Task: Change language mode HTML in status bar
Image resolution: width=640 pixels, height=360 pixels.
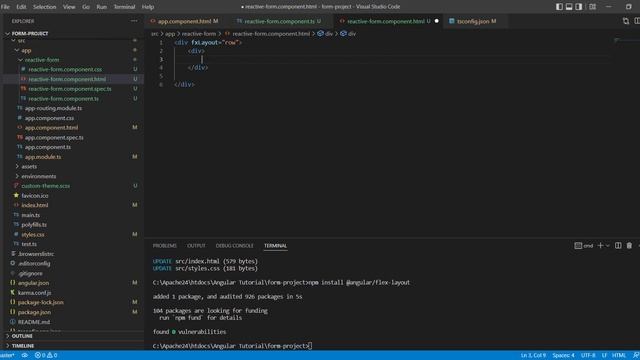Action: coord(619,356)
